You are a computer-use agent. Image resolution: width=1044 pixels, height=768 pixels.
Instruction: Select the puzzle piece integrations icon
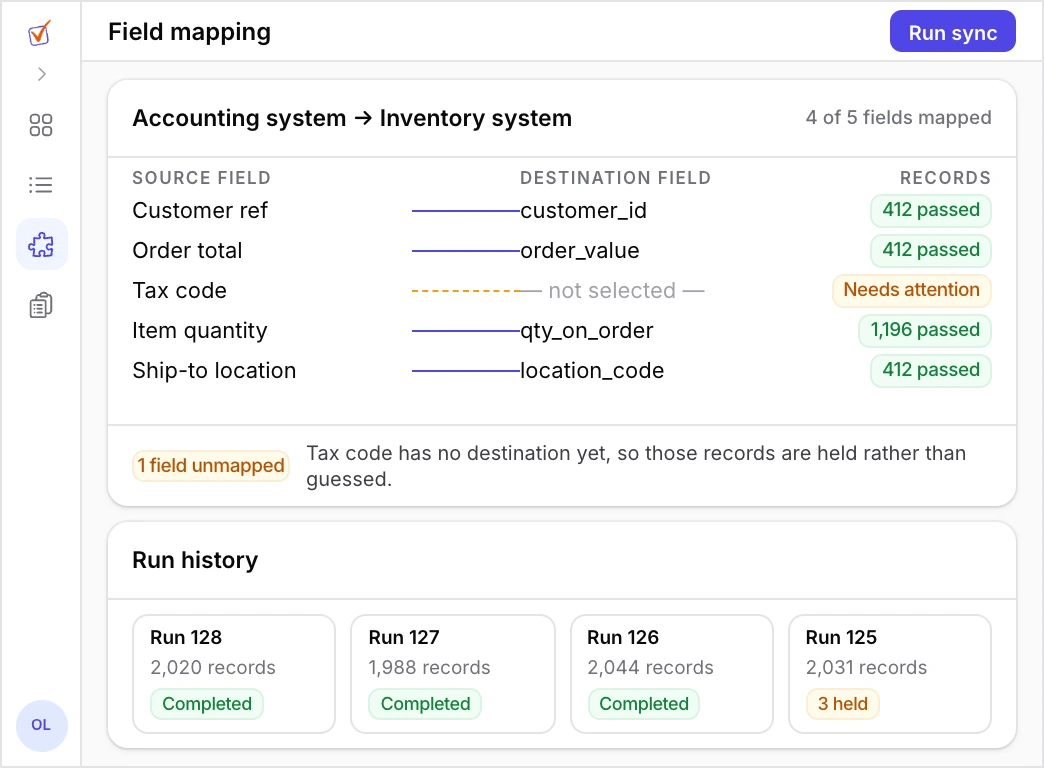[x=41, y=244]
